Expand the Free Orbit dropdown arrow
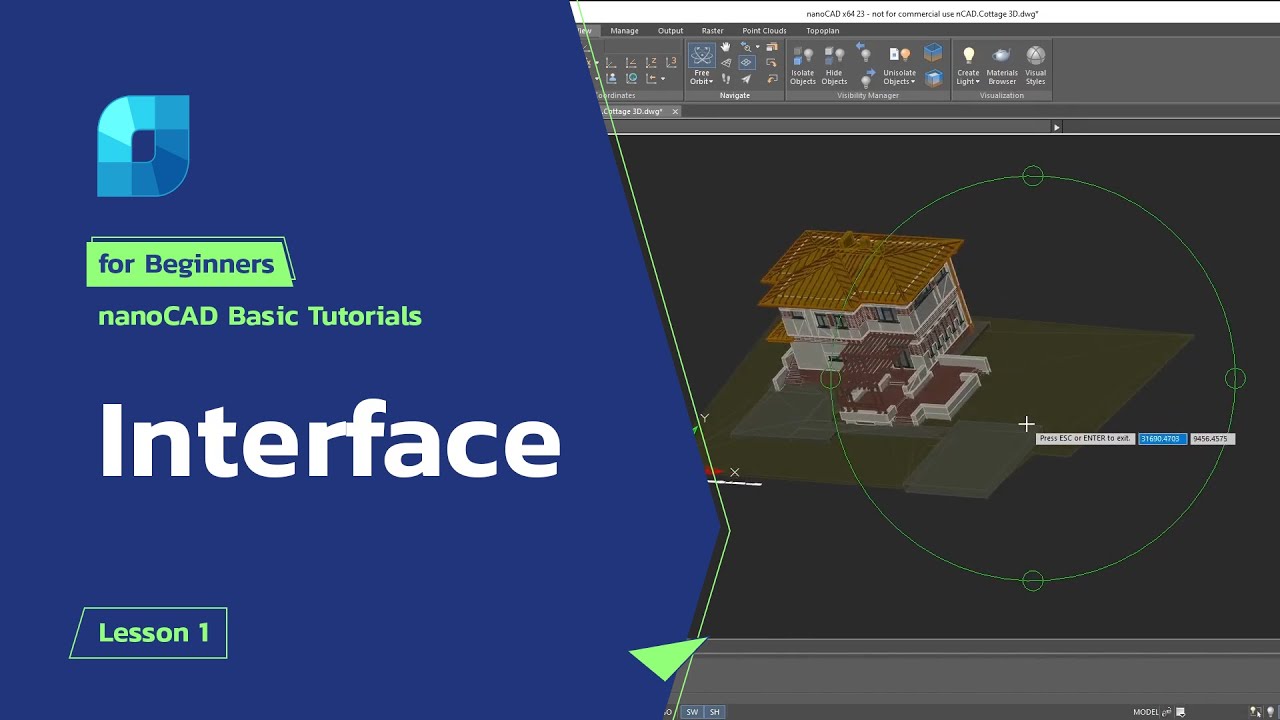 coord(711,82)
